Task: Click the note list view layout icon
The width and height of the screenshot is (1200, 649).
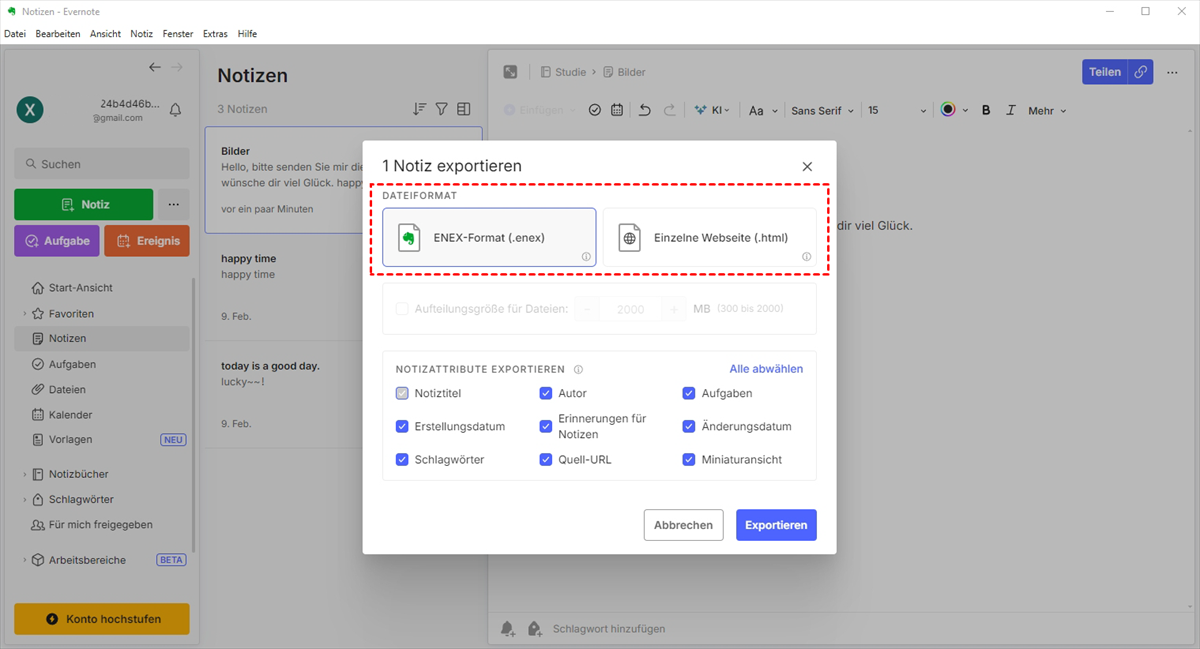Action: pos(463,109)
